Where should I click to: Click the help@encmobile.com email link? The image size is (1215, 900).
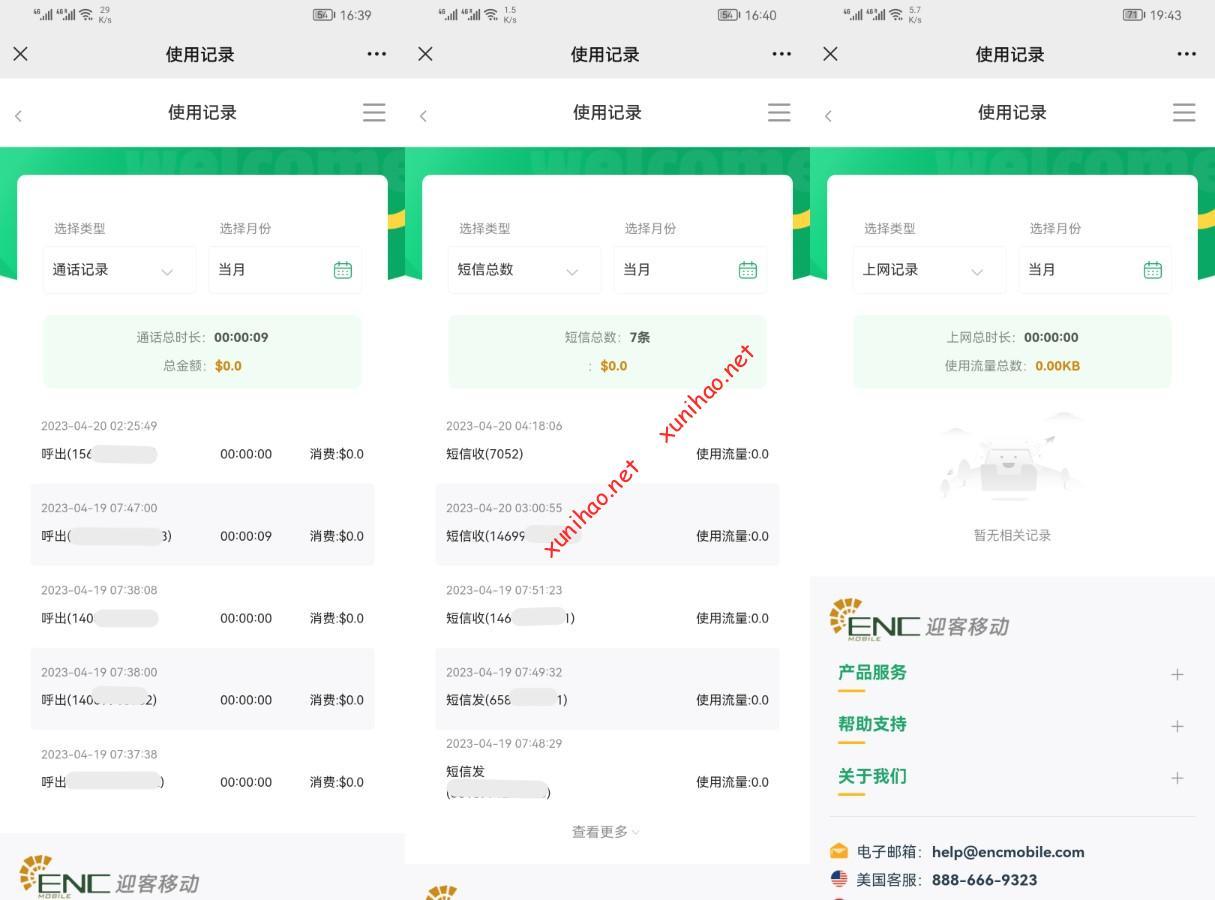(x=1007, y=852)
